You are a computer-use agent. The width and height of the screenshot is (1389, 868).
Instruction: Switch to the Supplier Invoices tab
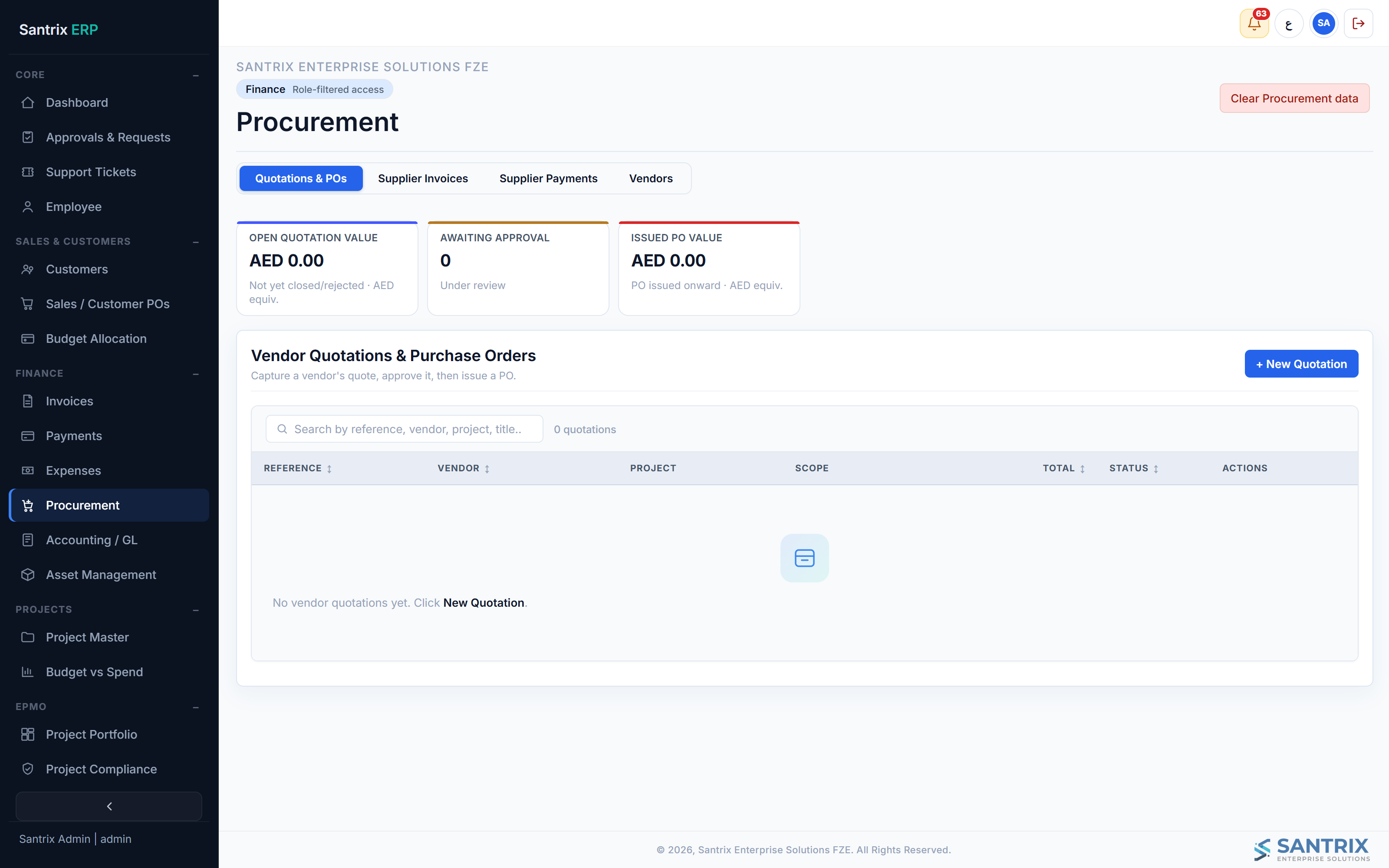coord(423,178)
